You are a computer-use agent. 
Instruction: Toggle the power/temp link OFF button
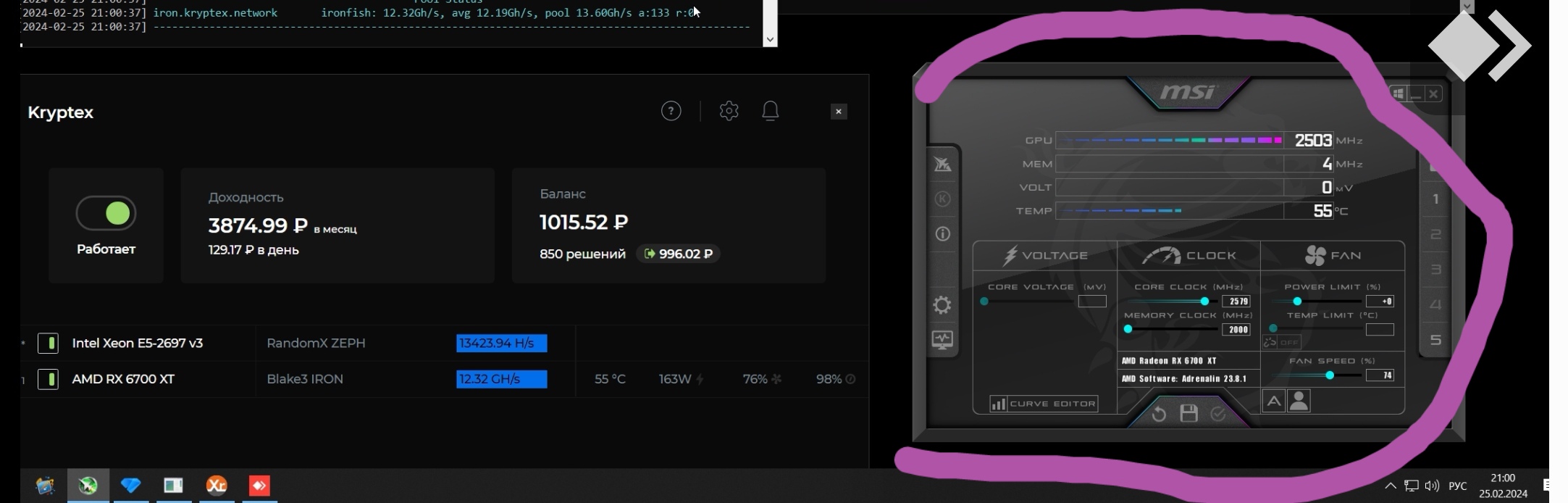(x=1282, y=342)
